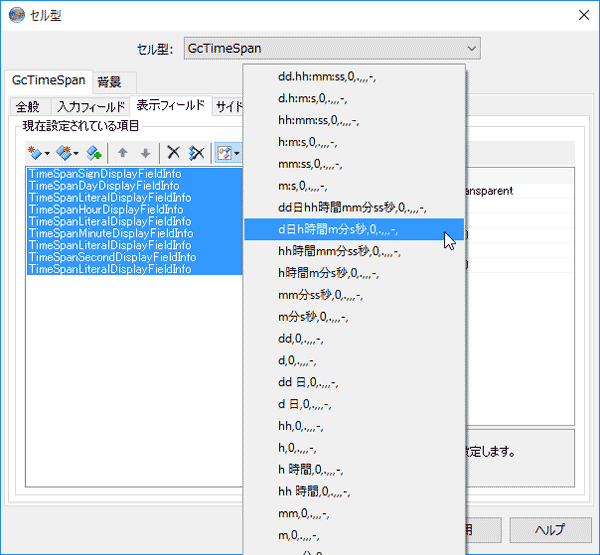Screen dimensions: 600x555
Task: Choose m,0,.,,,-, format
Action: coord(354,535)
